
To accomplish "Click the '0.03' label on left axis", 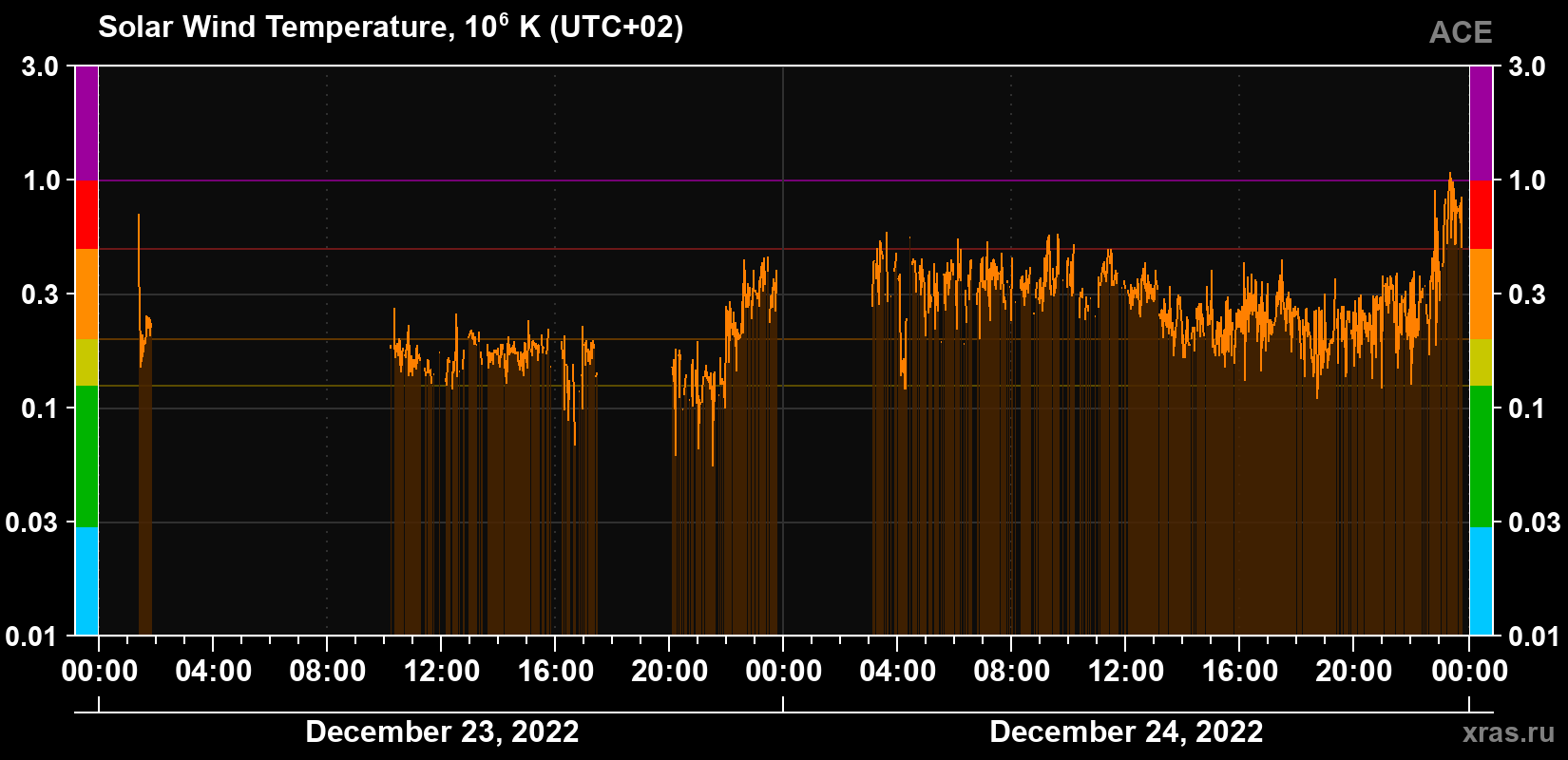I will click(x=32, y=522).
